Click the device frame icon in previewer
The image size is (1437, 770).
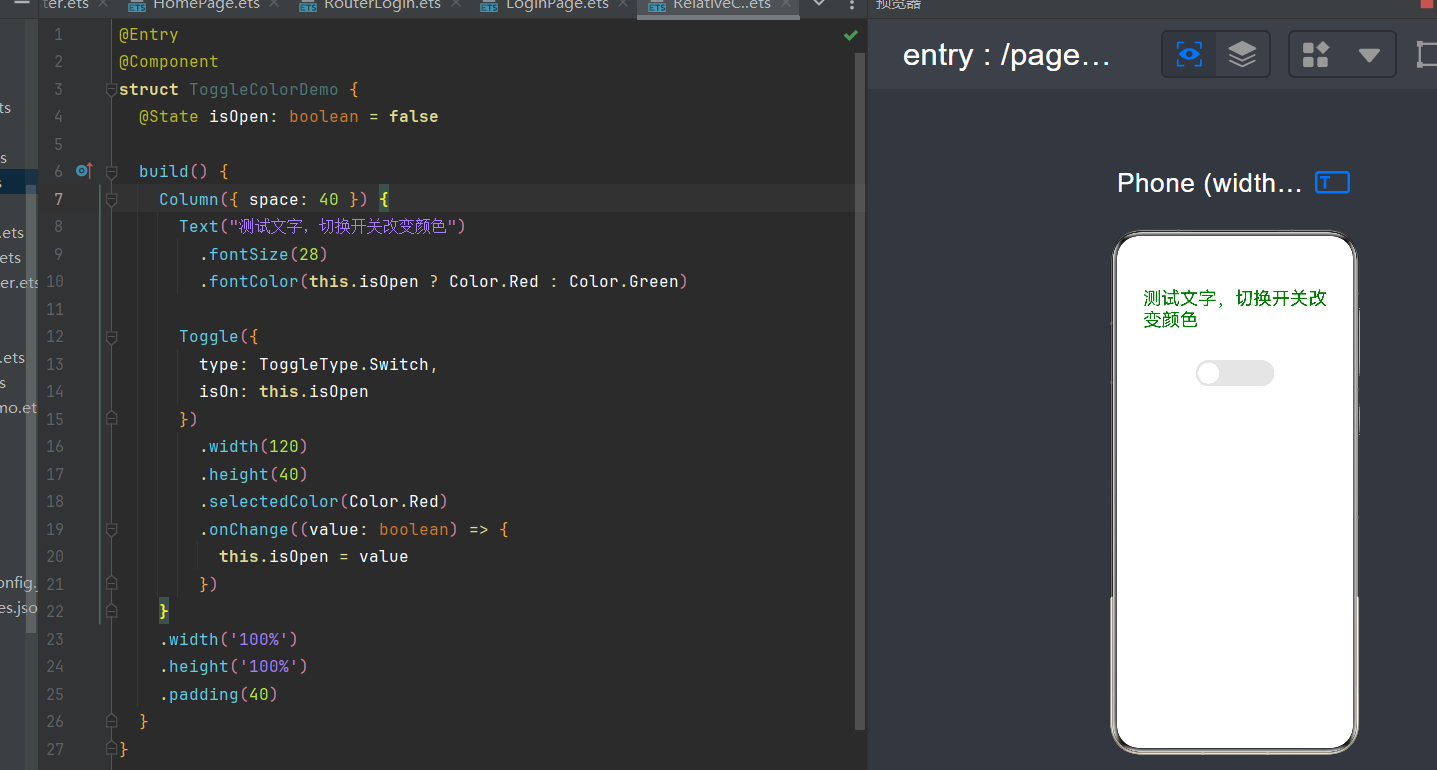[1427, 54]
